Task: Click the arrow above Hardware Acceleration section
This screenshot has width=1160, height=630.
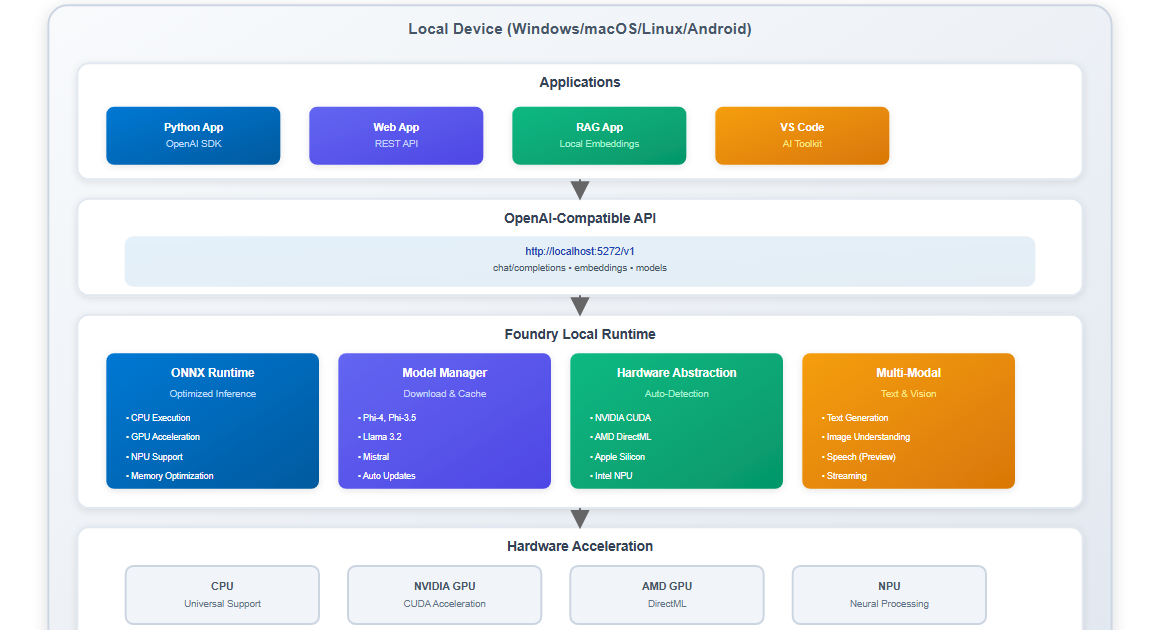Action: click(580, 517)
